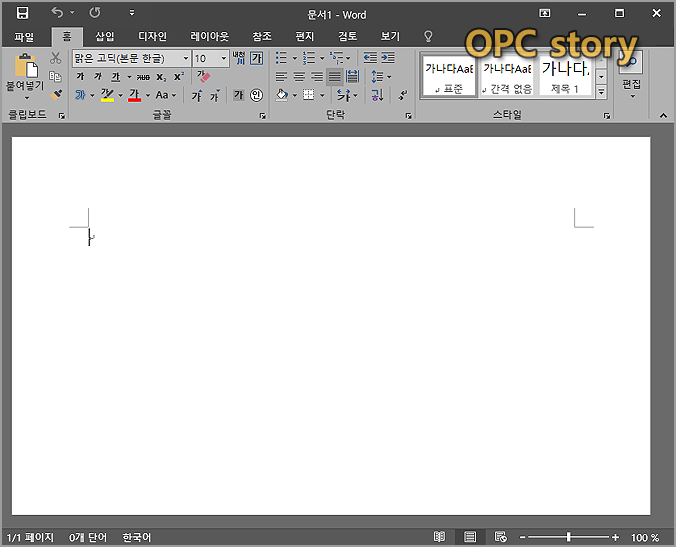The image size is (676, 547).
Task: Select the Format Painter brush
Action: coord(56,94)
